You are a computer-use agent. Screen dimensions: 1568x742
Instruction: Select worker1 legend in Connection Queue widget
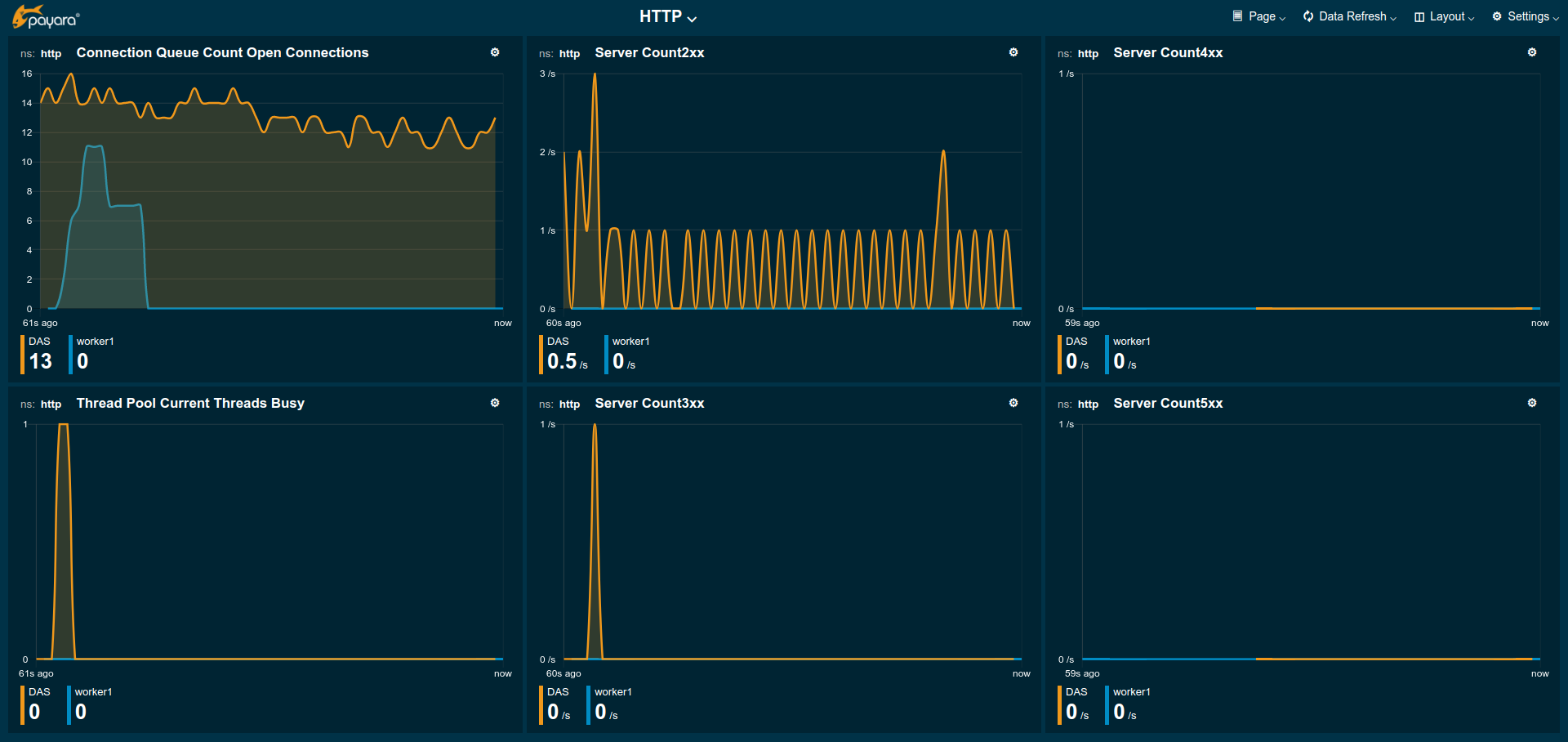coord(92,354)
